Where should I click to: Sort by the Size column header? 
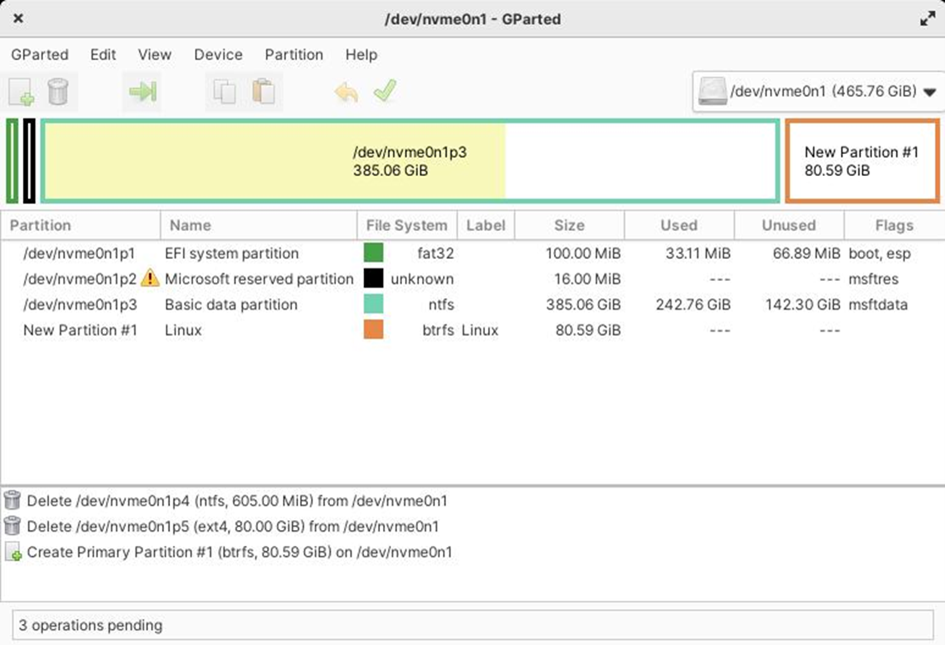click(568, 225)
